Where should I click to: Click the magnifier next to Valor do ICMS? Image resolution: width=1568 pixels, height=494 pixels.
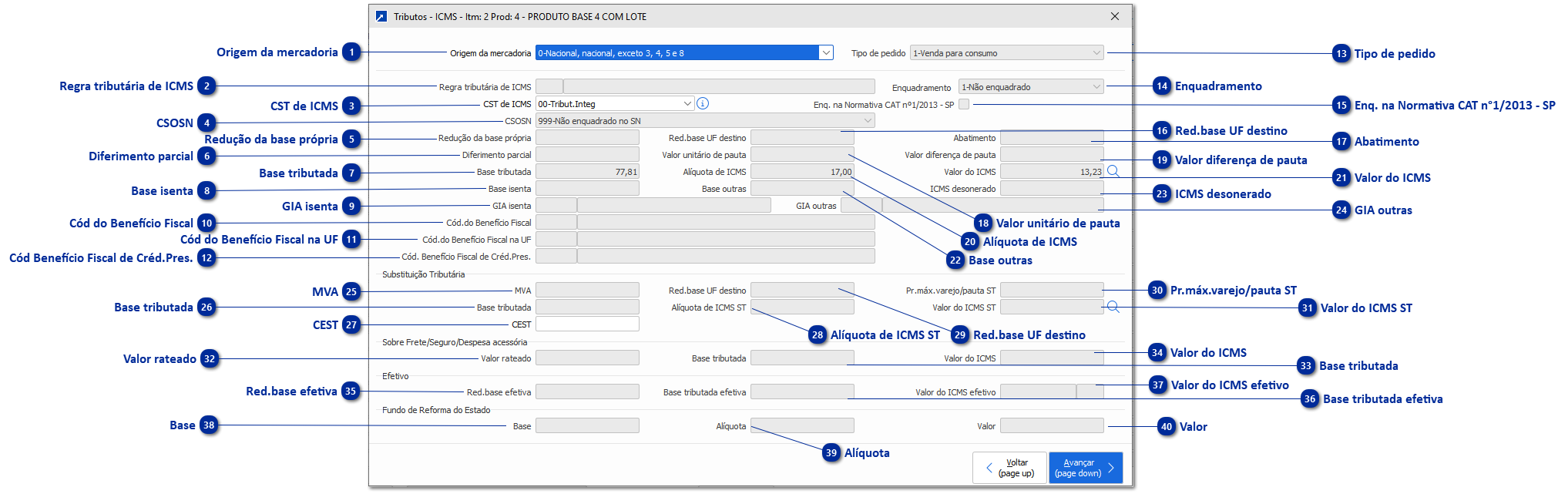tap(1113, 171)
